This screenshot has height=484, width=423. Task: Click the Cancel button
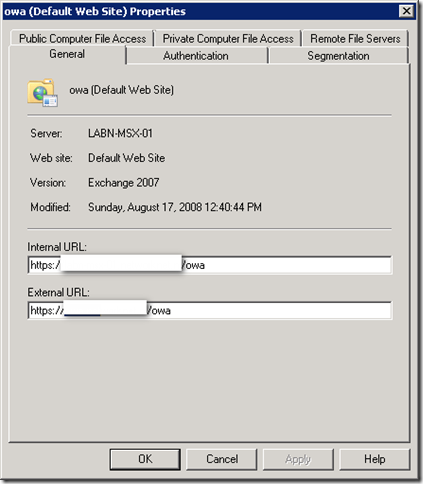tap(222, 459)
